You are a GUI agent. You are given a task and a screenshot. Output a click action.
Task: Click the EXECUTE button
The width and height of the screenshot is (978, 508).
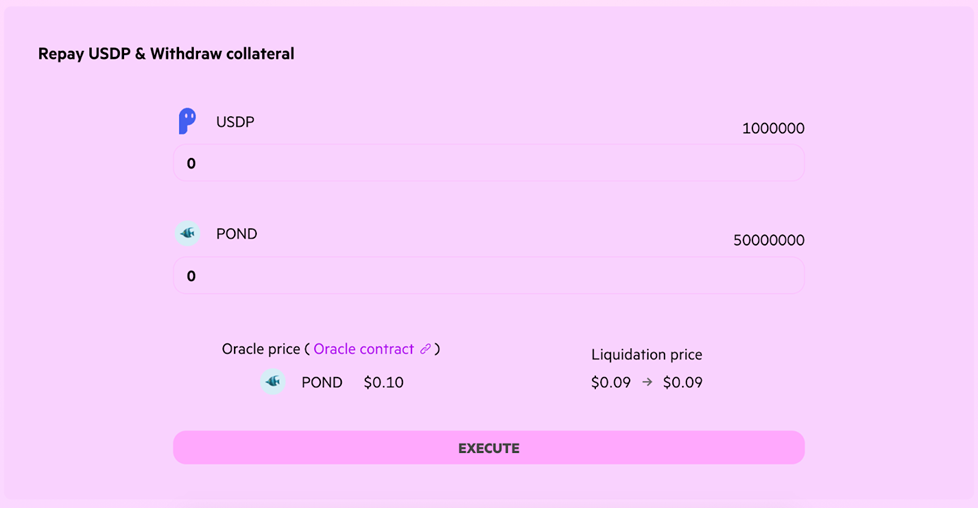coord(489,447)
